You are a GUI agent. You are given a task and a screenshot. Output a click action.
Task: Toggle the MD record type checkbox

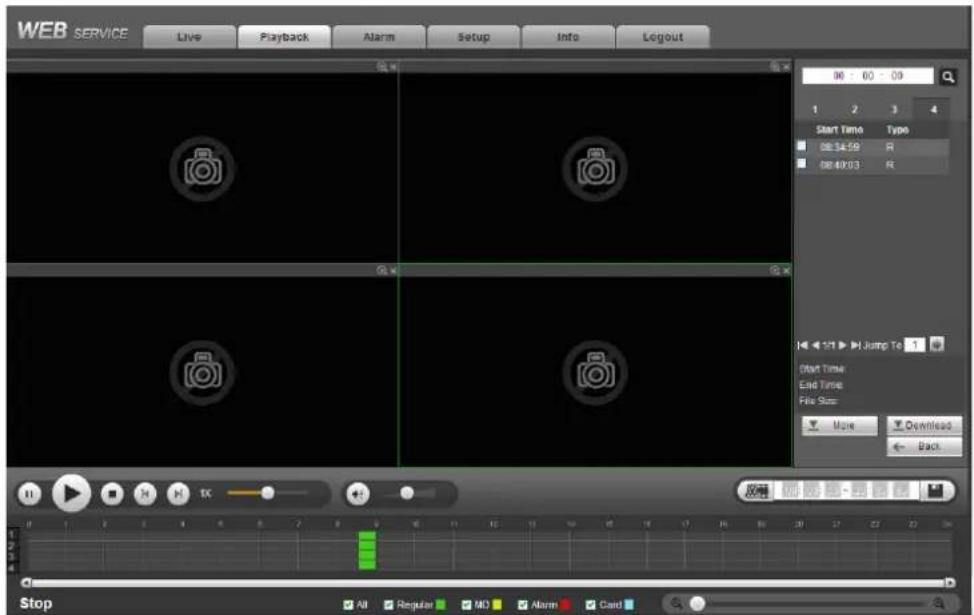point(467,604)
